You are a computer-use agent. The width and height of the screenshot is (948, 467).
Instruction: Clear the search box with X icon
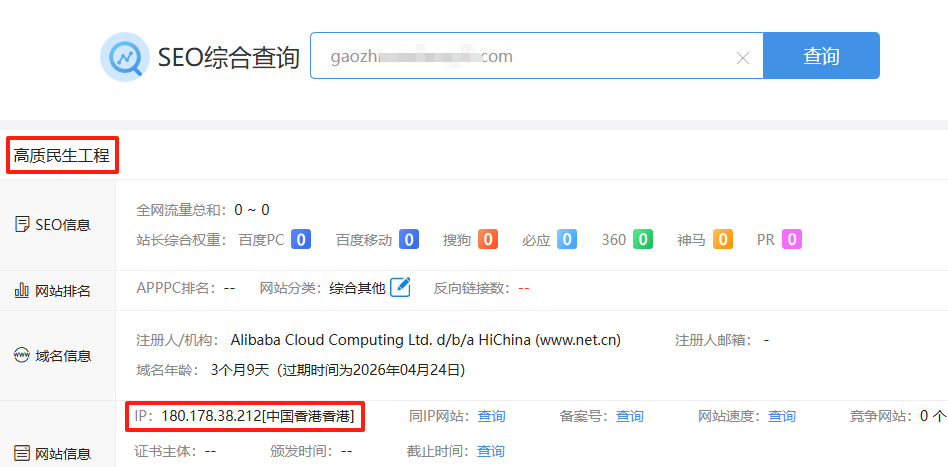pyautogui.click(x=743, y=57)
